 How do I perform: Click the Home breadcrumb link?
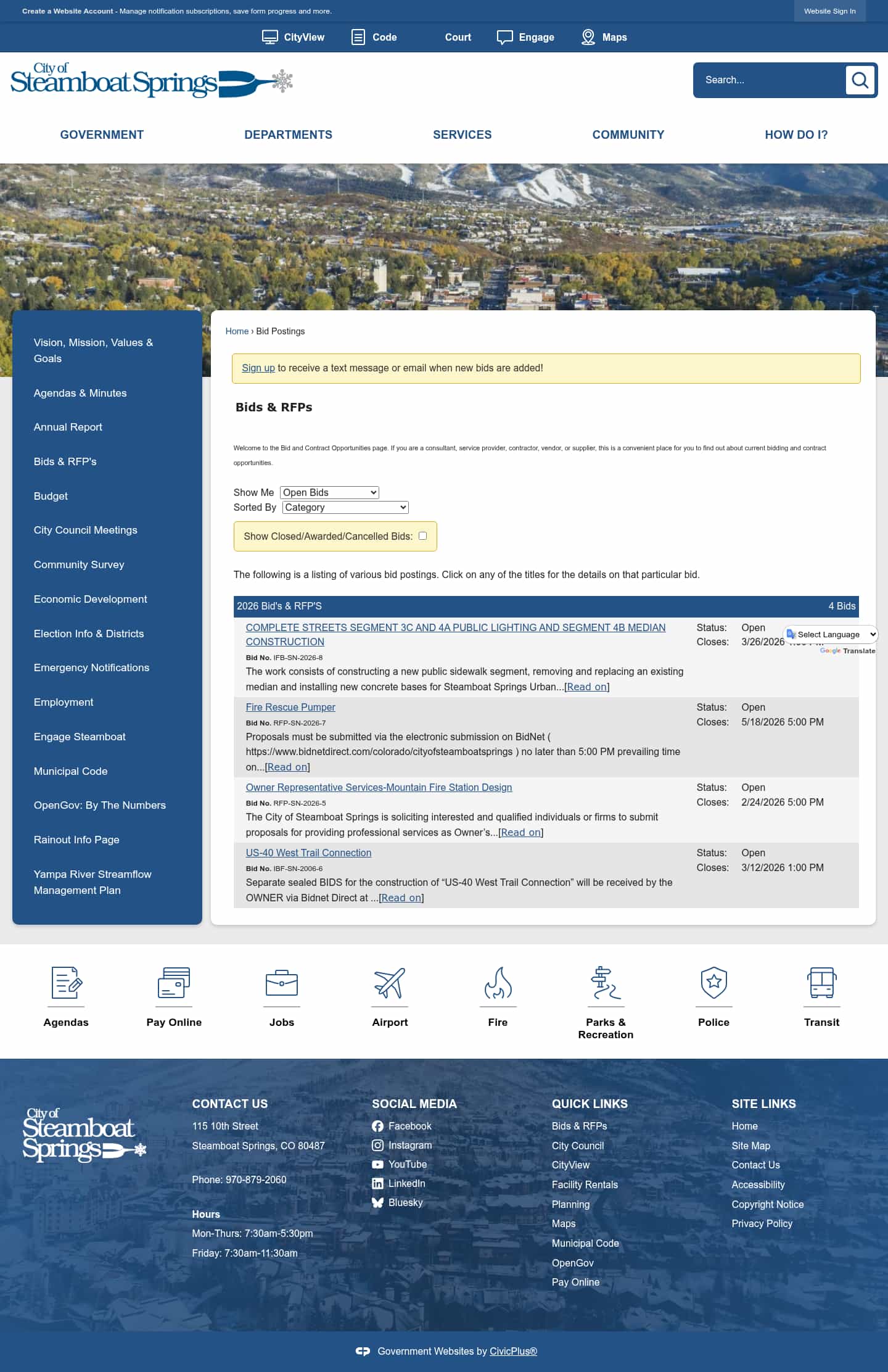click(237, 331)
